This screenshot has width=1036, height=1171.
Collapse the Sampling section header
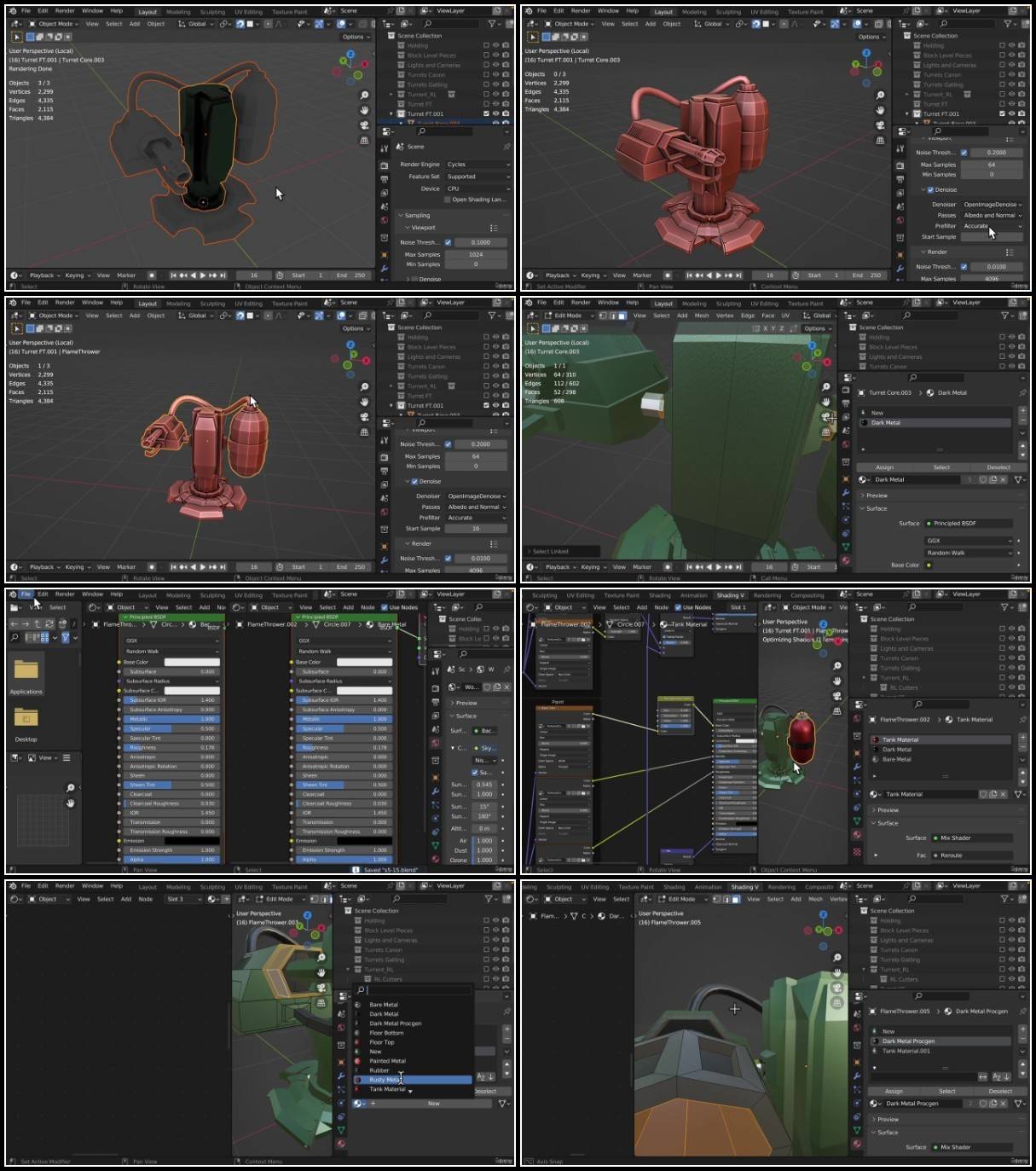coord(418,216)
